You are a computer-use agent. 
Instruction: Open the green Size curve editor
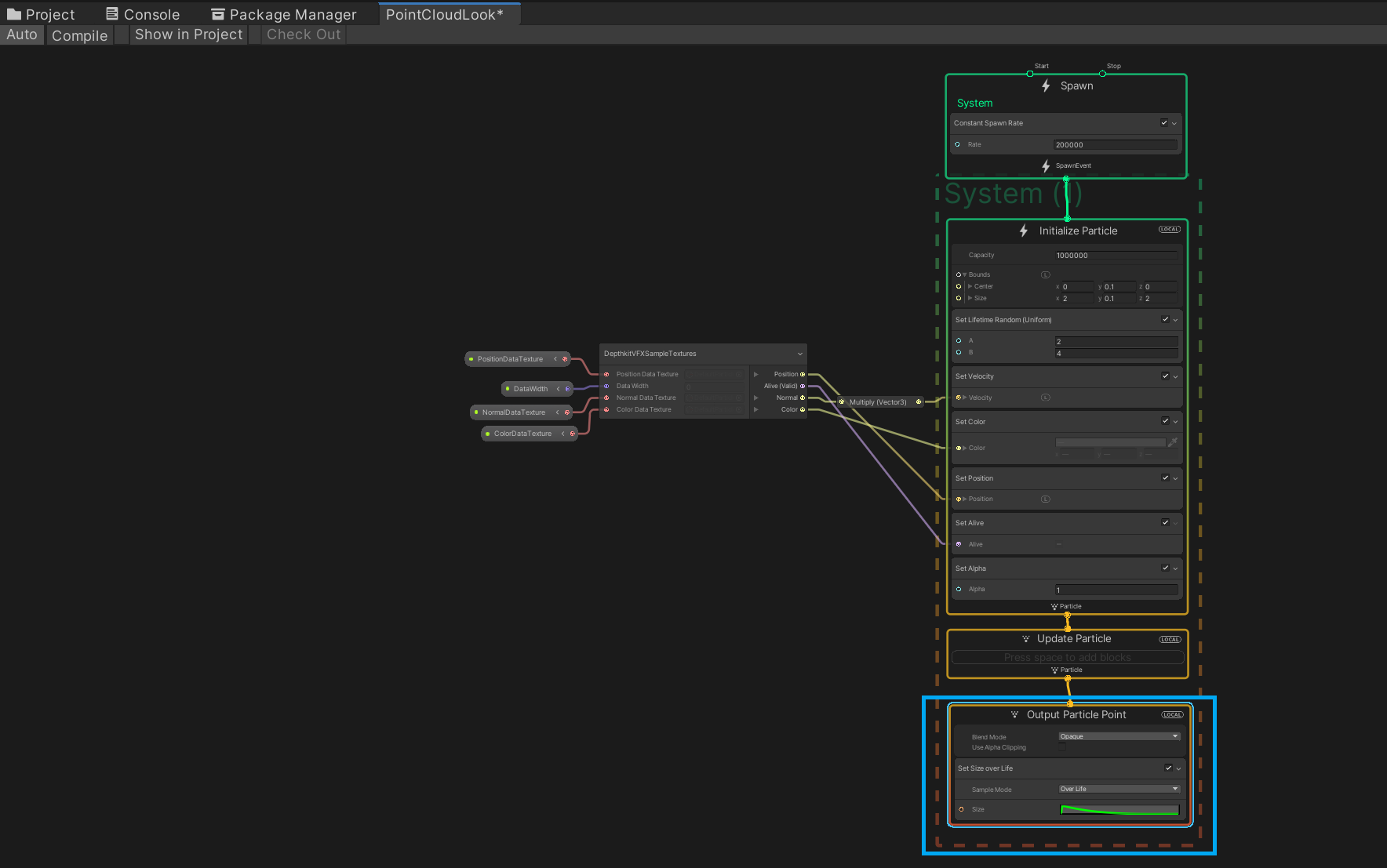[x=1119, y=810]
